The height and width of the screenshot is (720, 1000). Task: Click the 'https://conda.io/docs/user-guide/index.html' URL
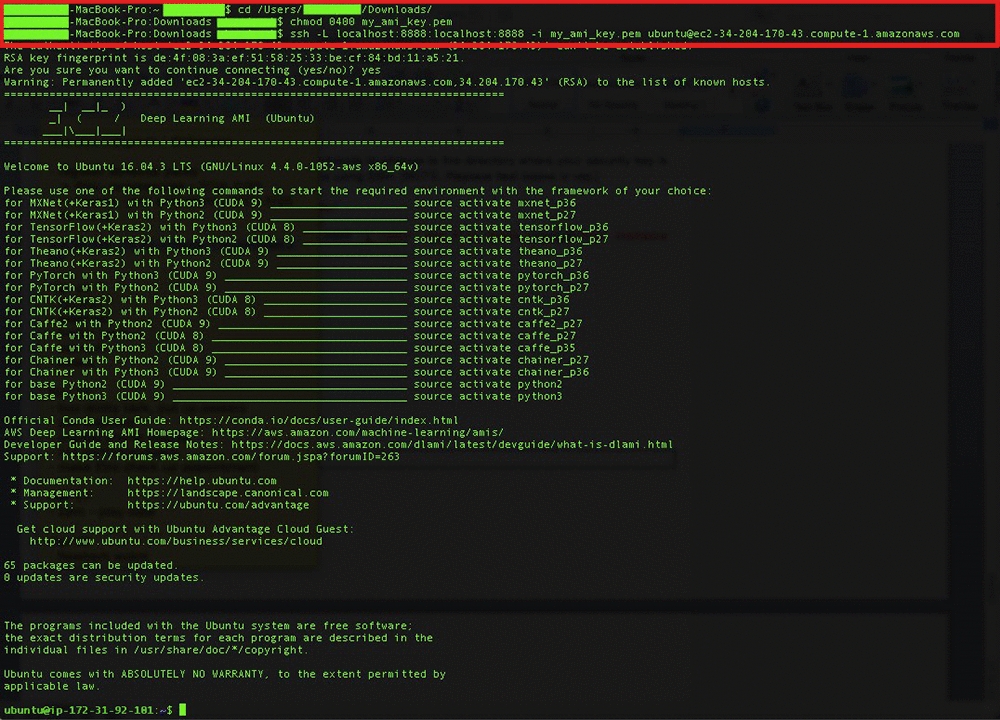click(318, 421)
